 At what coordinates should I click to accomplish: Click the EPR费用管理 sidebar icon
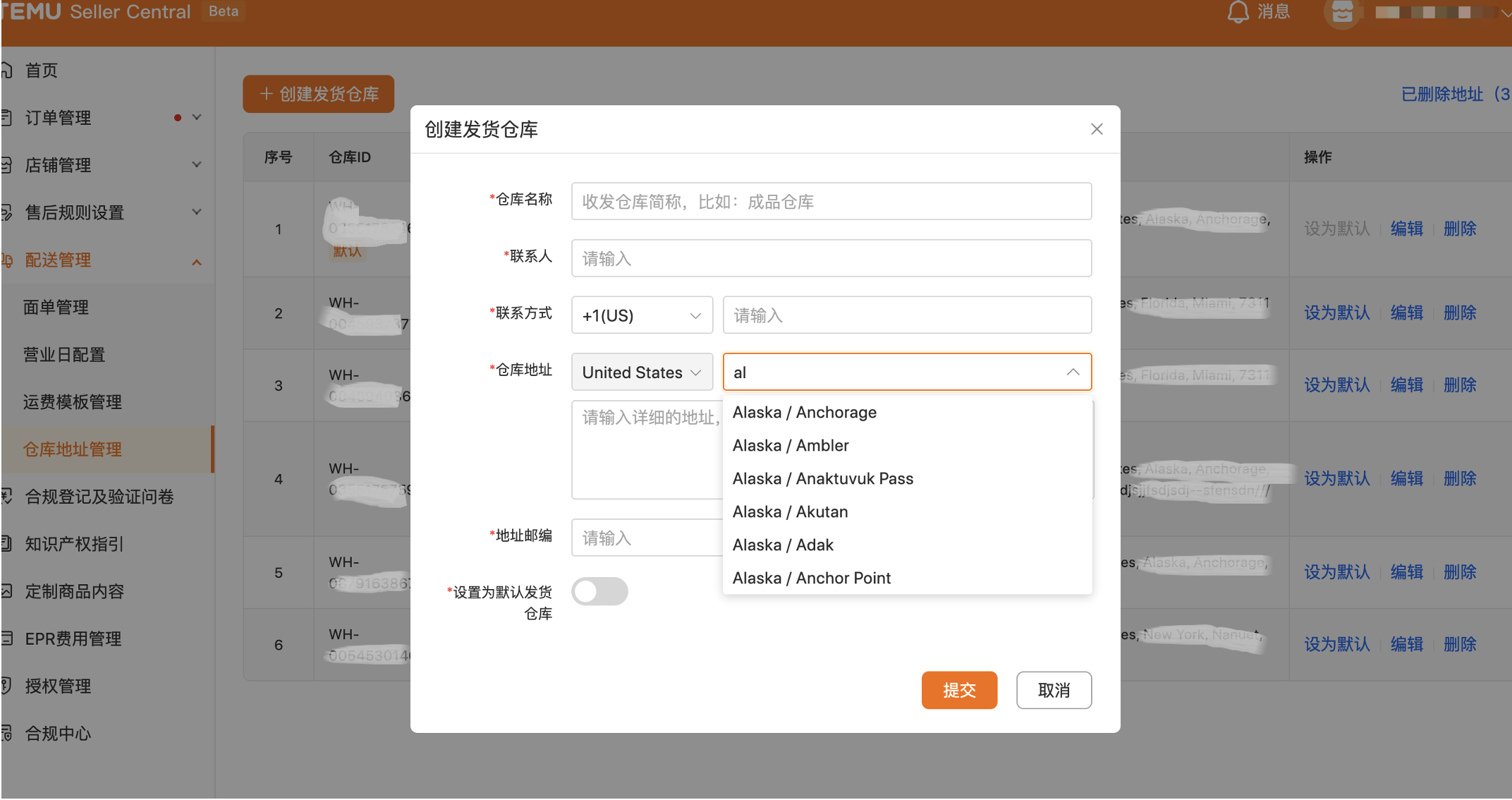(7, 639)
